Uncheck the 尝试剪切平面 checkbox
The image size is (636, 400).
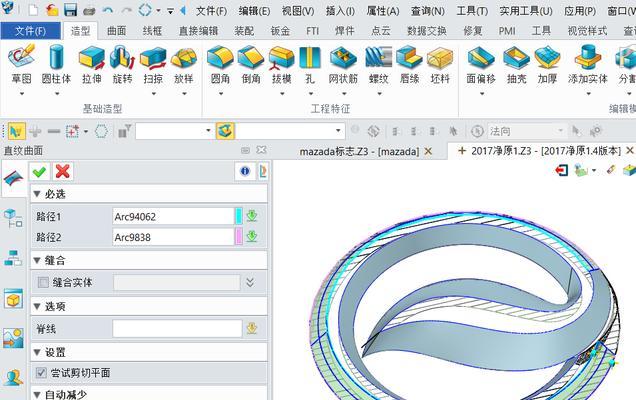pyautogui.click(x=41, y=372)
